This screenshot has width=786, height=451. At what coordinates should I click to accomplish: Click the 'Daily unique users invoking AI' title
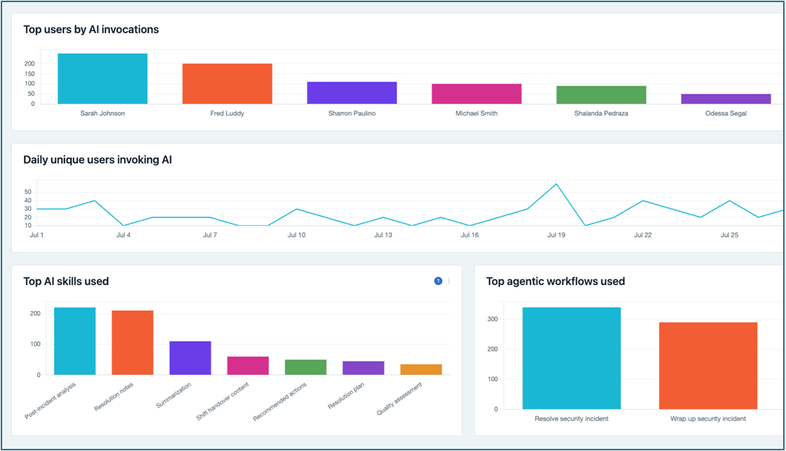tap(97, 160)
